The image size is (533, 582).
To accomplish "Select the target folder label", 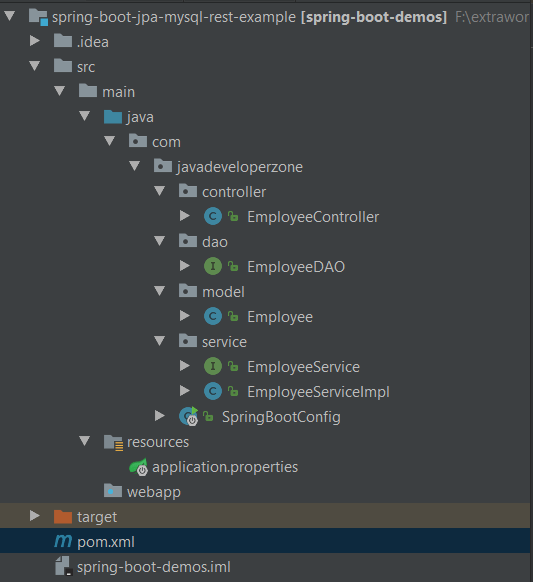I will click(97, 517).
